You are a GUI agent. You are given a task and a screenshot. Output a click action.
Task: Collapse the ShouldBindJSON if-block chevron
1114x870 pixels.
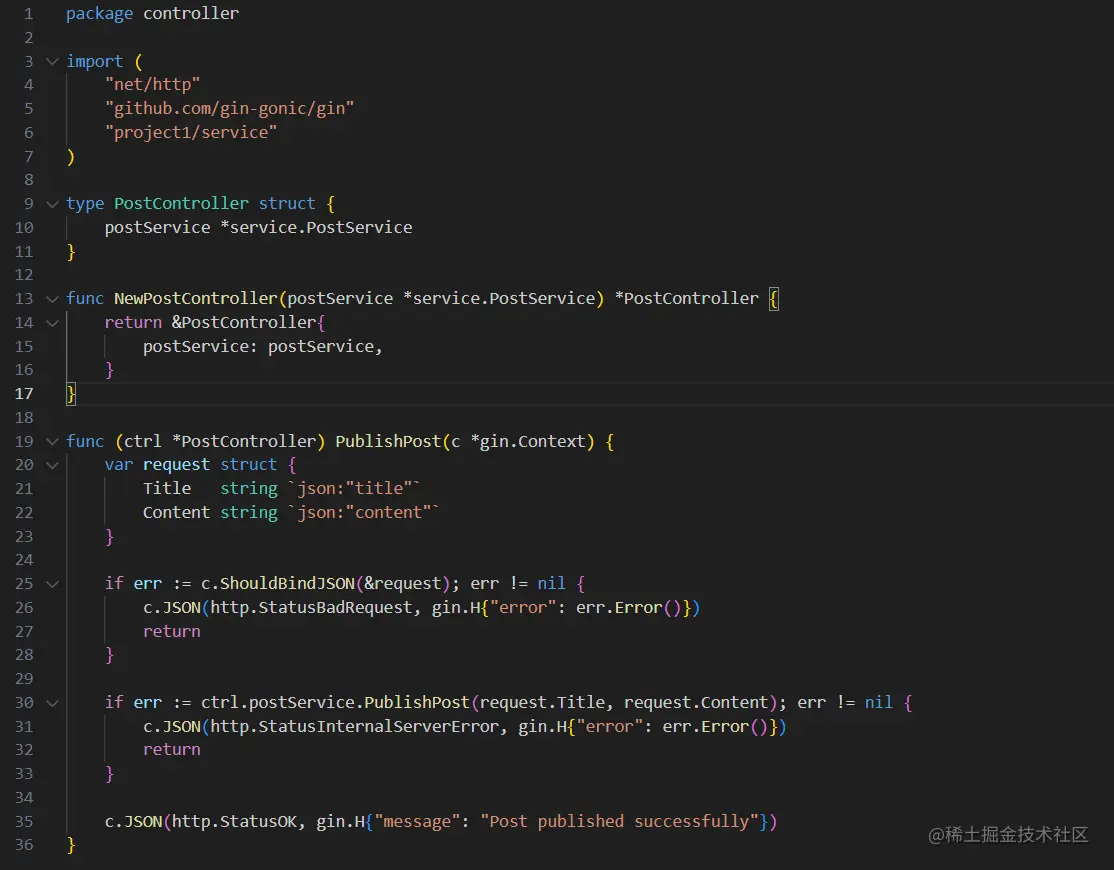(52, 584)
